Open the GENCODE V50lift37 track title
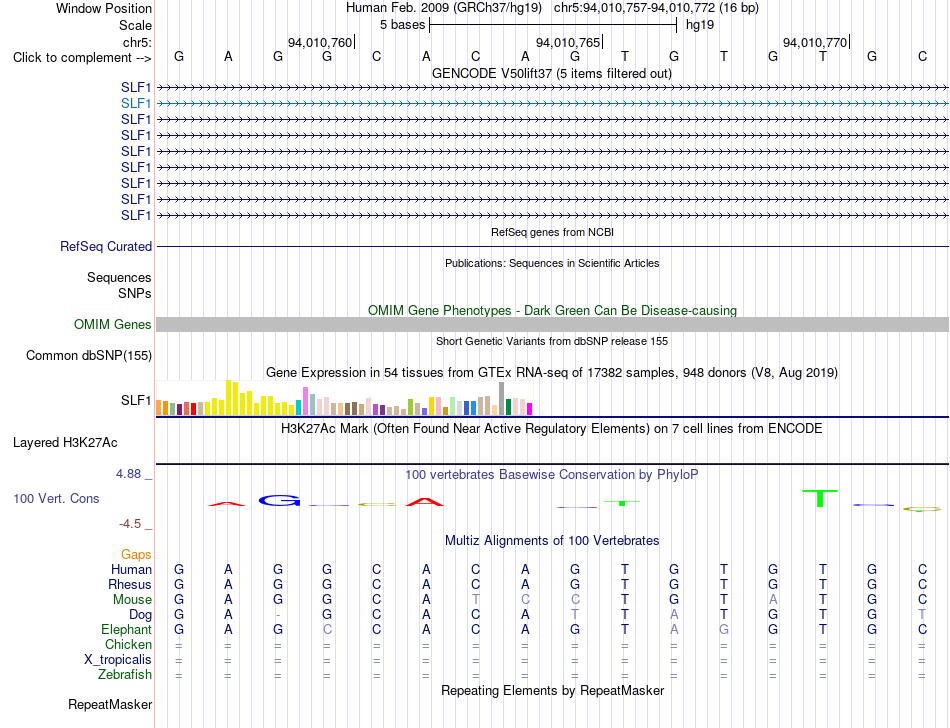The height and width of the screenshot is (728, 950). [x=552, y=73]
